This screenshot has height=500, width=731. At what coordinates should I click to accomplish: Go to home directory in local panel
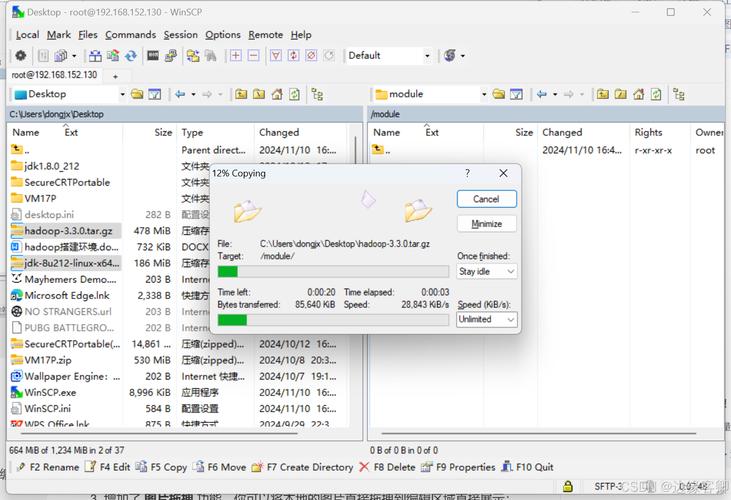pyautogui.click(x=277, y=94)
